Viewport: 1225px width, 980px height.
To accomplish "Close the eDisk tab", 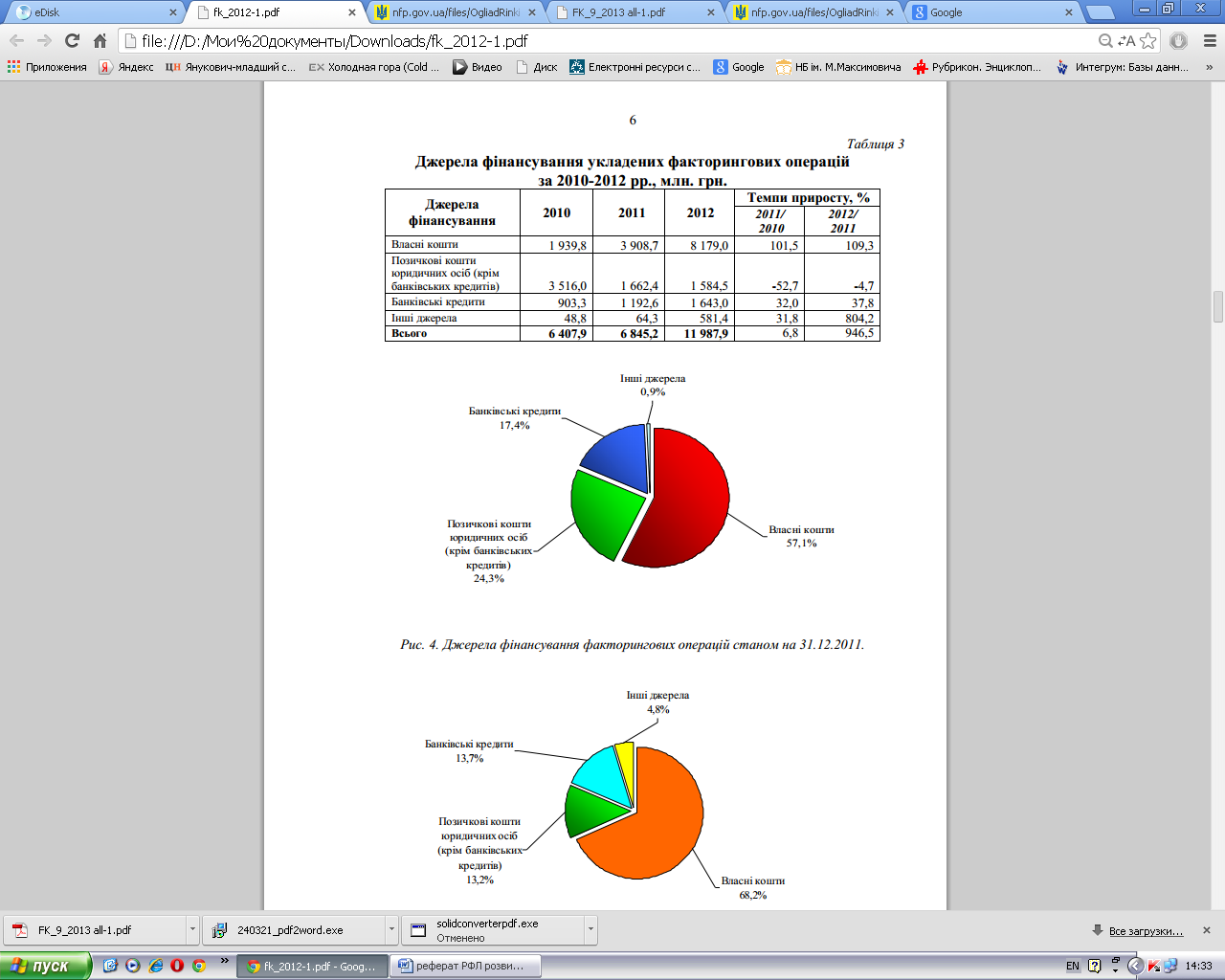I will click(x=173, y=12).
